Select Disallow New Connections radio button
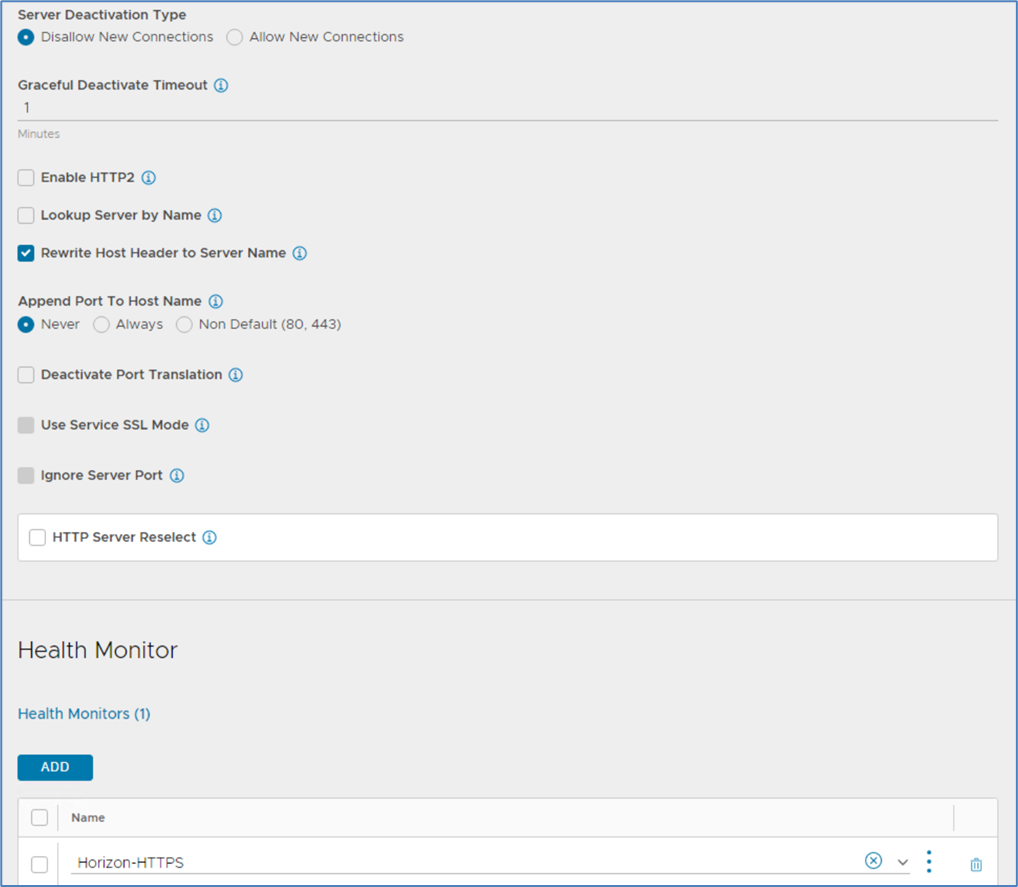The width and height of the screenshot is (1018, 887). click(26, 38)
